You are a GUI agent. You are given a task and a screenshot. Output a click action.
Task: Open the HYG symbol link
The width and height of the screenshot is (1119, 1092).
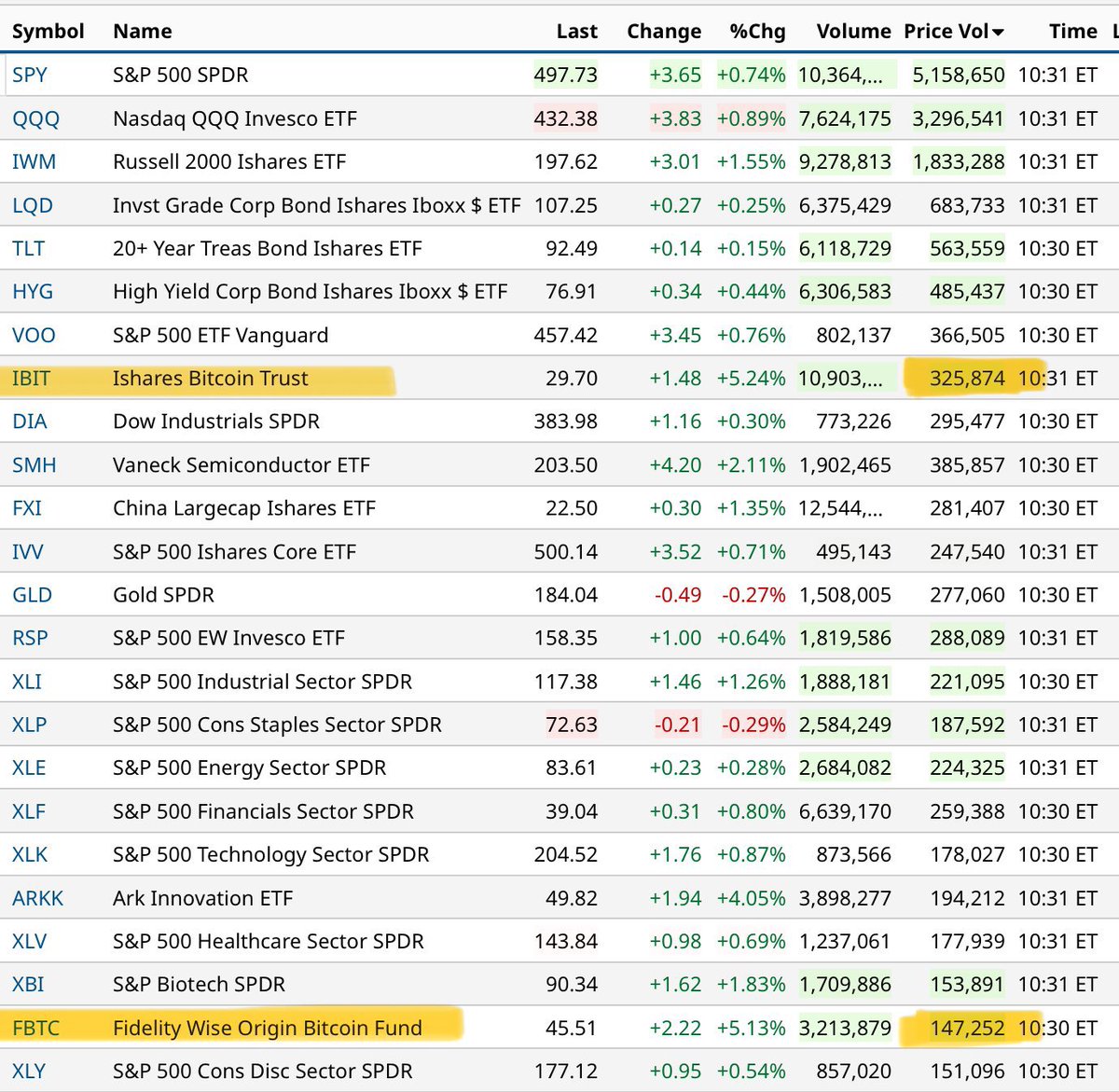(33, 291)
